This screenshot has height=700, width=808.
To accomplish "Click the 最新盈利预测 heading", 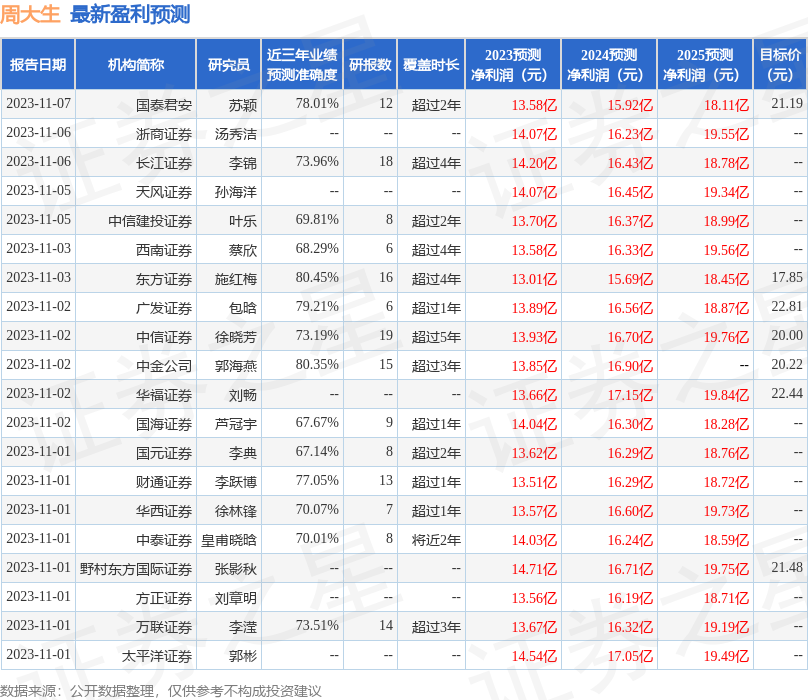I will click(x=130, y=14).
